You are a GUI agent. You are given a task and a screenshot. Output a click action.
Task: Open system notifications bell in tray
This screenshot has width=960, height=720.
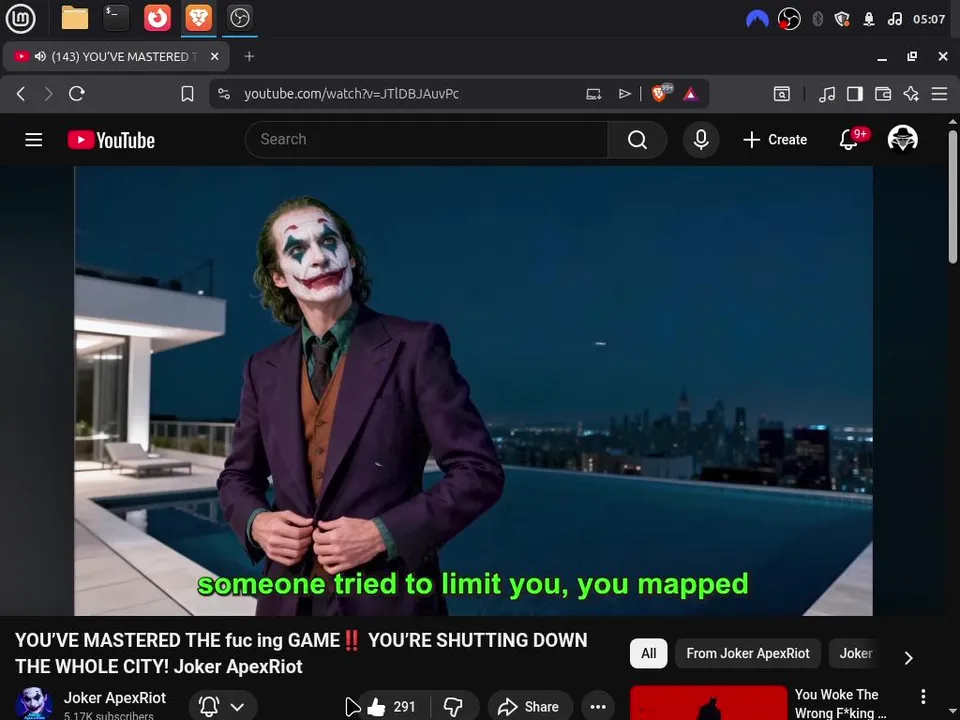(x=869, y=19)
